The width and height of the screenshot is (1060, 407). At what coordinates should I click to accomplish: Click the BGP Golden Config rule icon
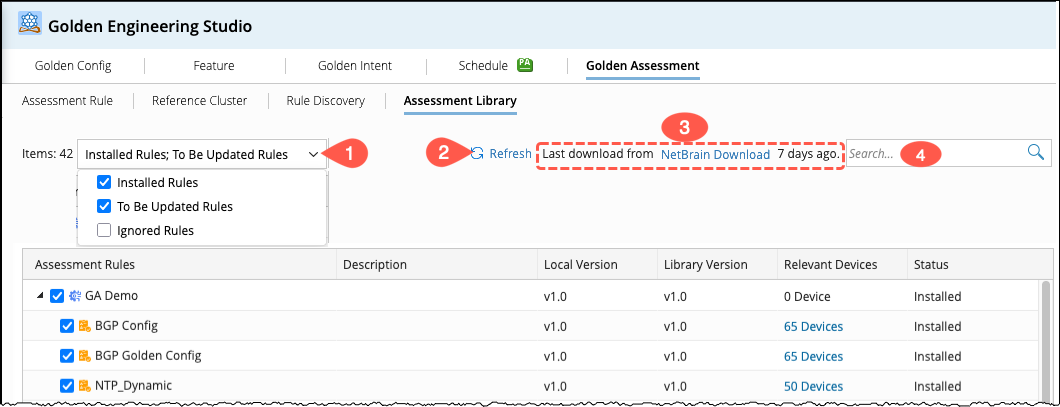coord(85,356)
